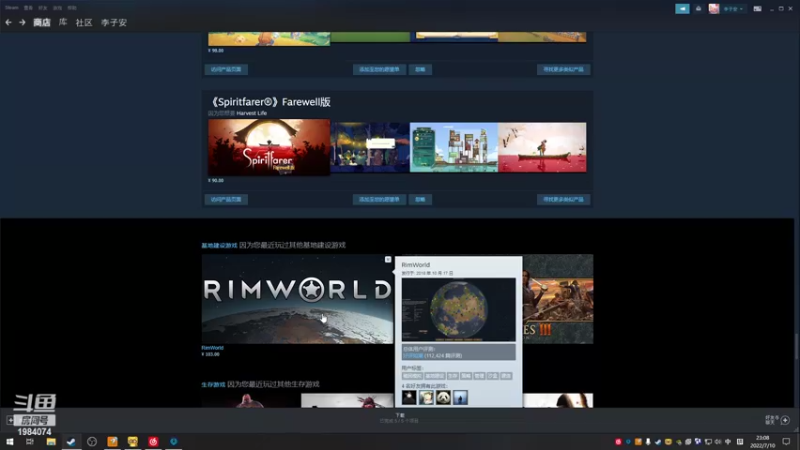Open Task View on the taskbar
This screenshot has width=800, height=450.
tap(30, 442)
